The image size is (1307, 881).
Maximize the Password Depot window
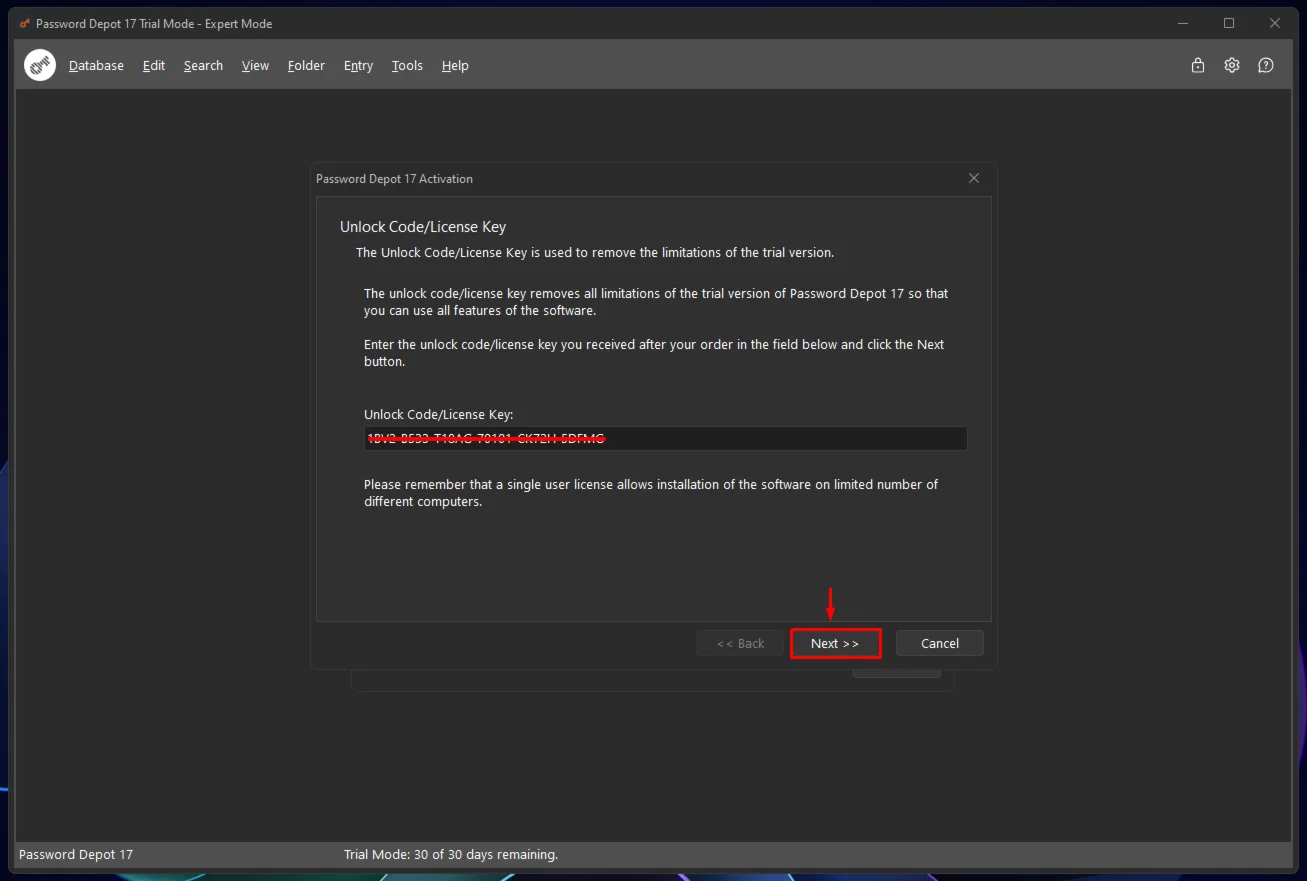pos(1229,23)
